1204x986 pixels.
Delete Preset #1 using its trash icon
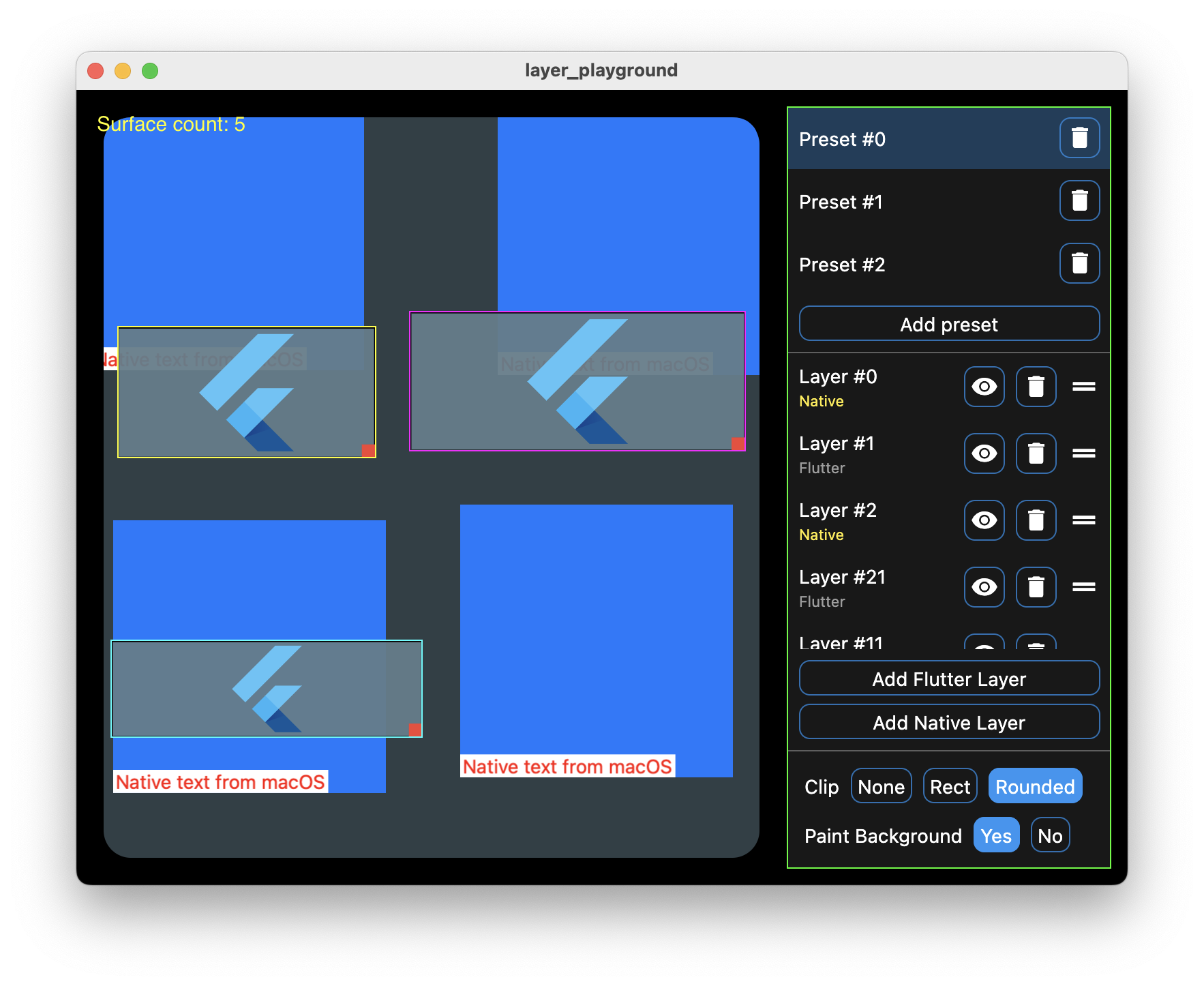1079,200
